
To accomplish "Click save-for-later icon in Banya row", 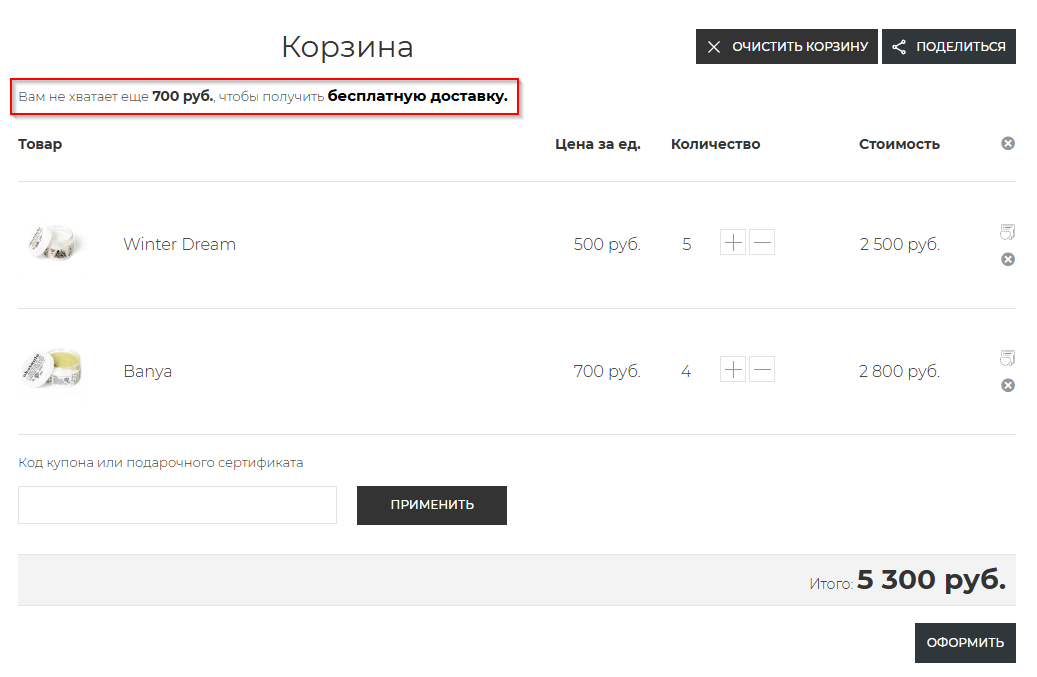I will click(1008, 358).
